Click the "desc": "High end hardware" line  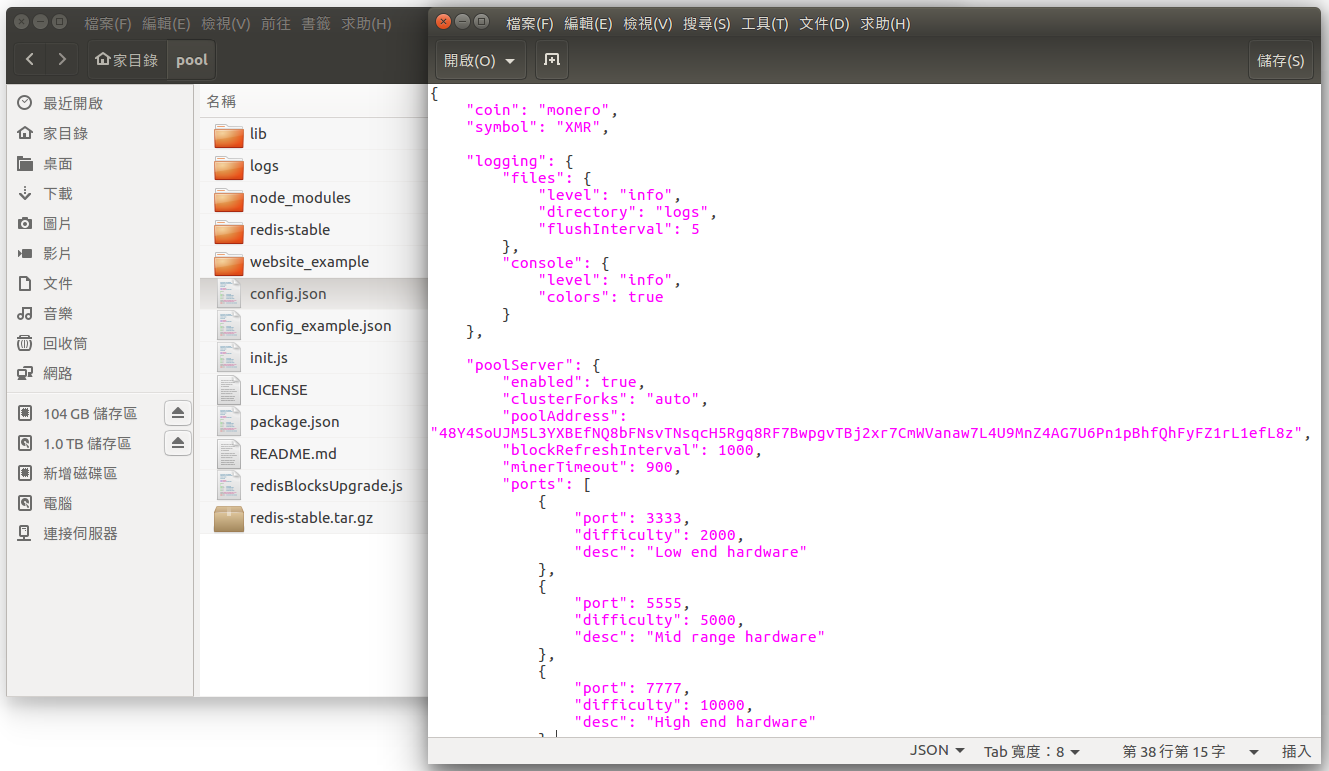click(x=695, y=722)
